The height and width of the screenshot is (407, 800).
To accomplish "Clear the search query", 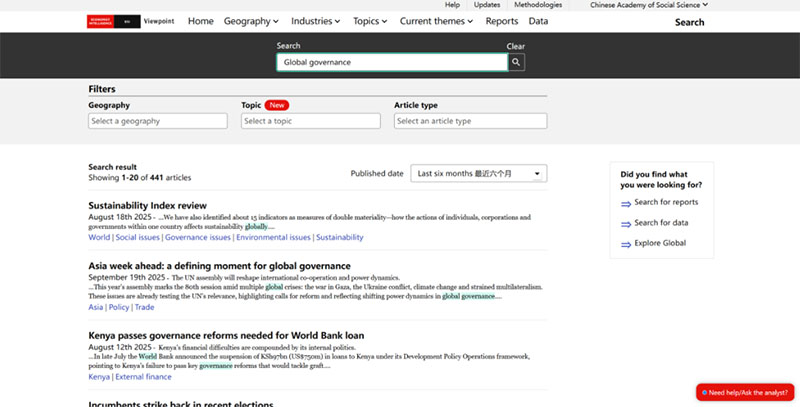I will coord(515,46).
